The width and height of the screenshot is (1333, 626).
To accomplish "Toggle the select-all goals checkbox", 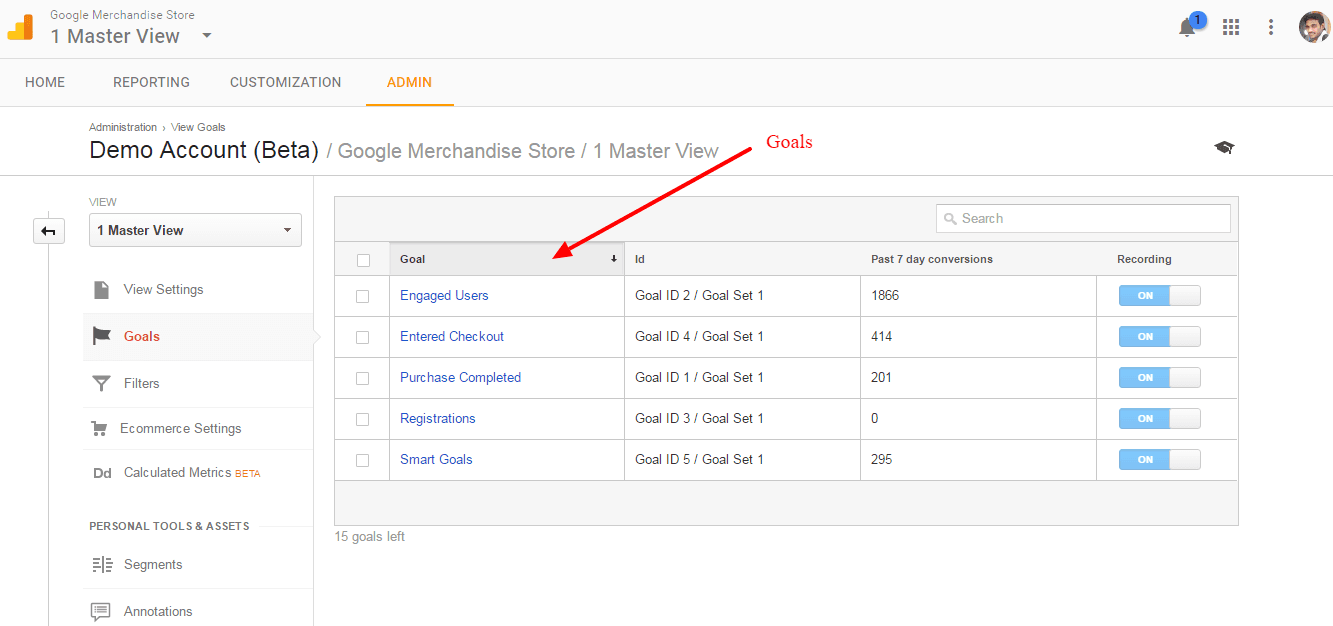I will 363,260.
